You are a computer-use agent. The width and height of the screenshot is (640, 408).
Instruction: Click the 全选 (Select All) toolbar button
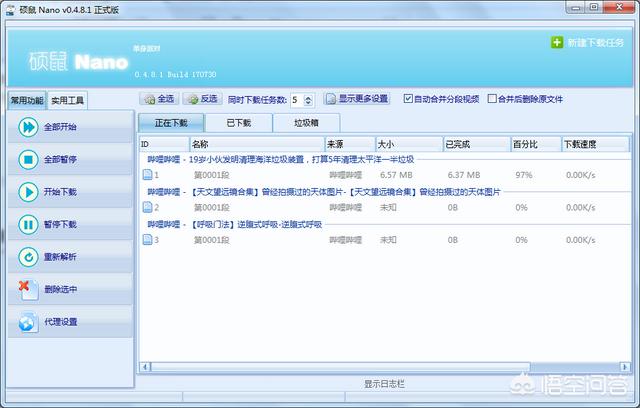[x=160, y=99]
